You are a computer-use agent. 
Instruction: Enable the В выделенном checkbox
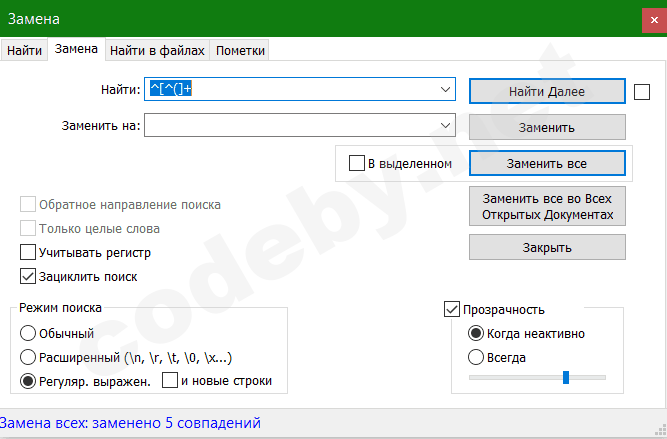[356, 163]
